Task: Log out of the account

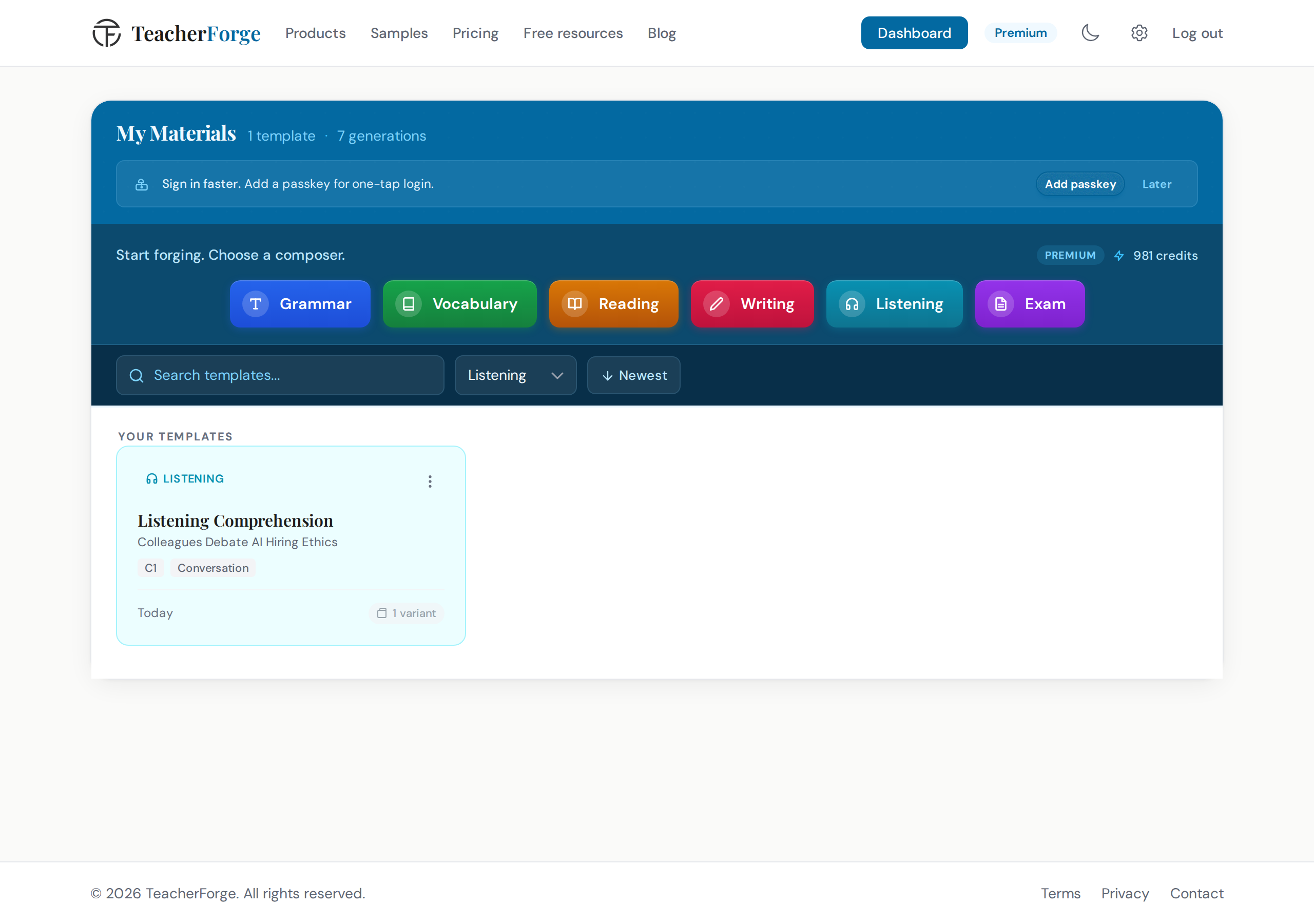Action: [x=1196, y=33]
